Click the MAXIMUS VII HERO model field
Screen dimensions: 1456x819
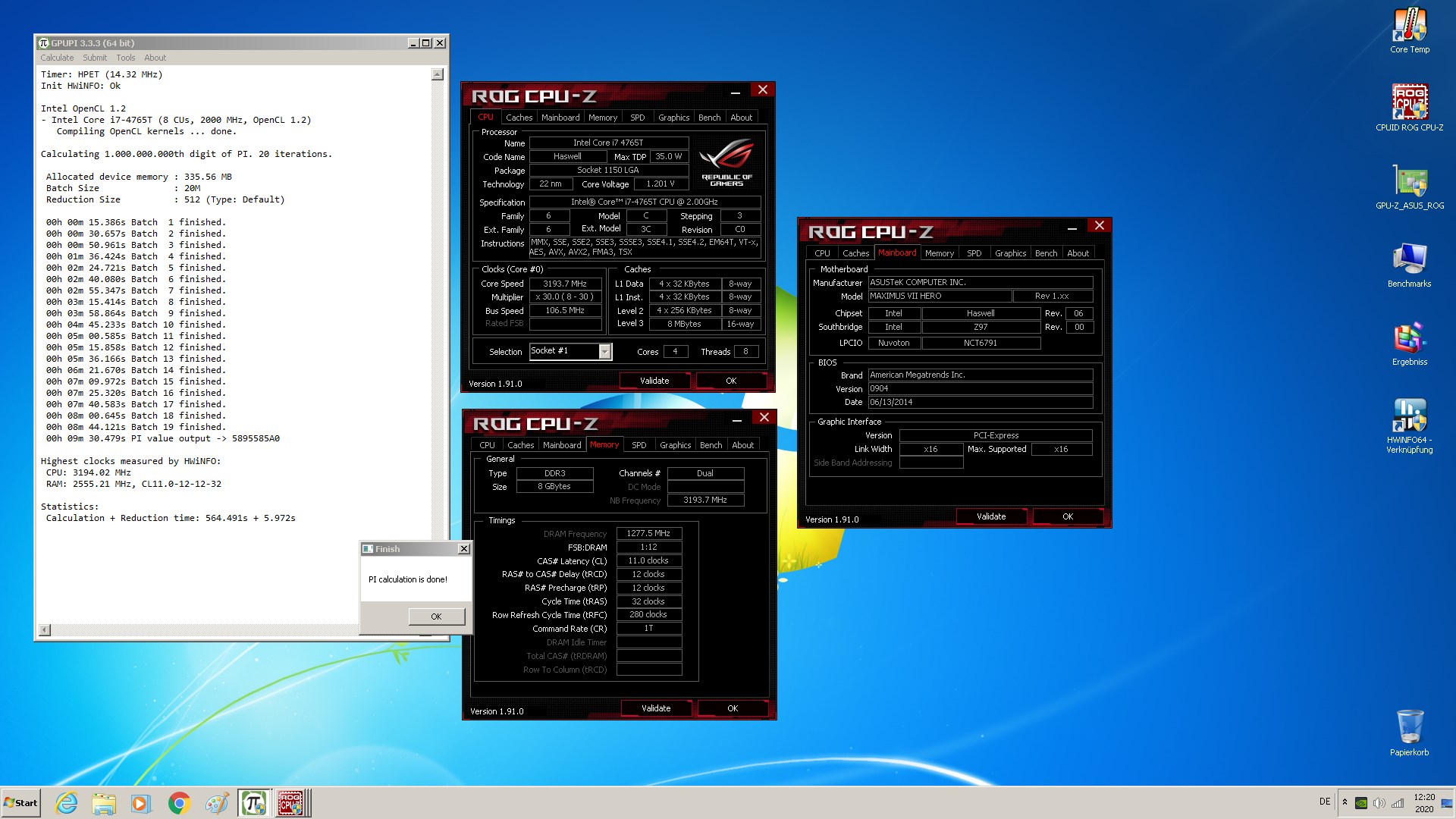coord(940,297)
